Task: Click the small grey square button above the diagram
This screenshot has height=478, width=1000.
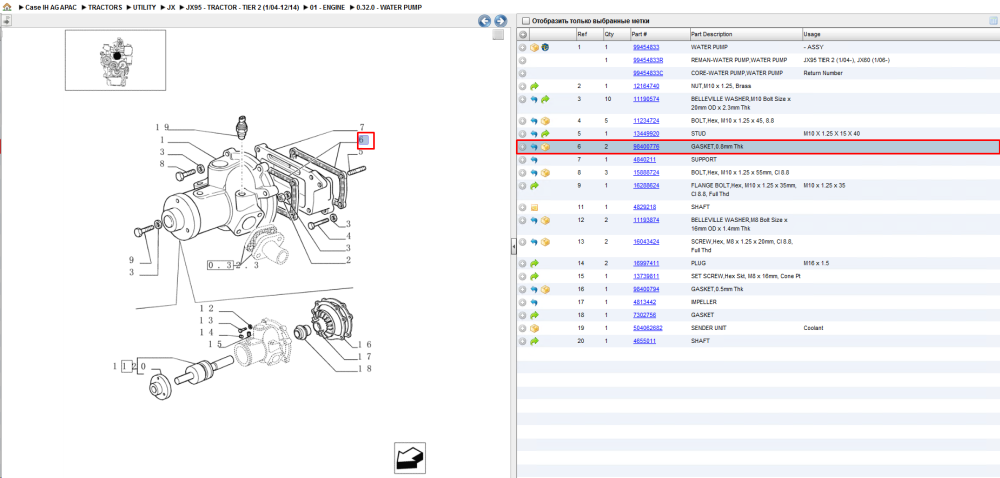Action: (499, 35)
